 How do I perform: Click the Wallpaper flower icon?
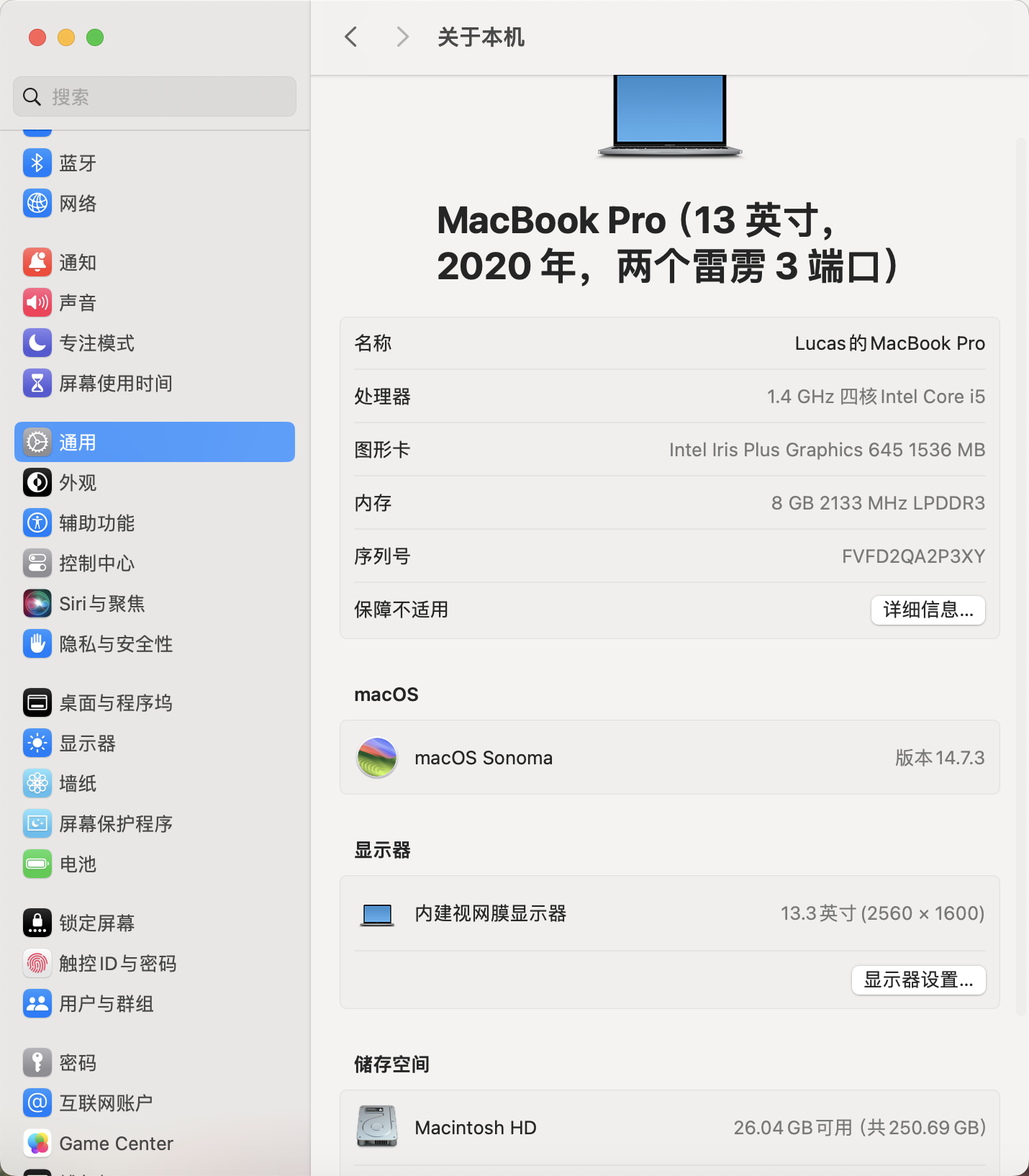coord(37,783)
